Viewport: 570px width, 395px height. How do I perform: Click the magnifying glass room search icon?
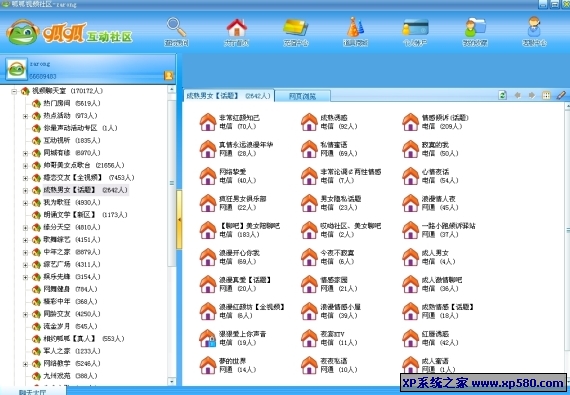(x=176, y=28)
